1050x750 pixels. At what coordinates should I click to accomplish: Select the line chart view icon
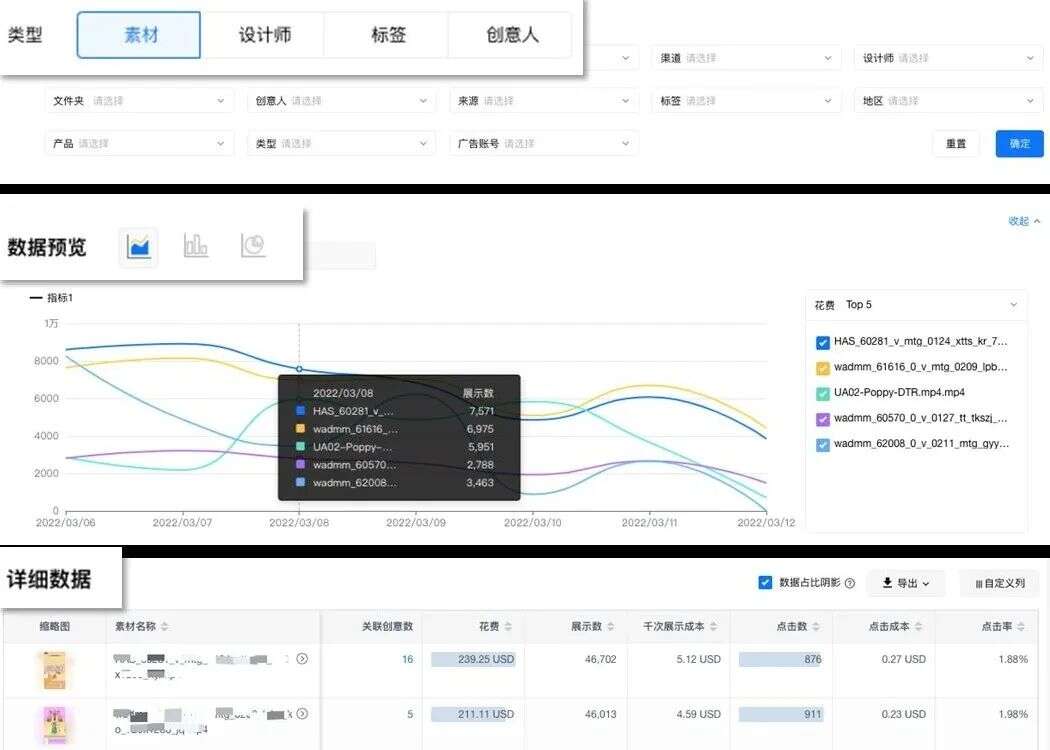pyautogui.click(x=137, y=246)
